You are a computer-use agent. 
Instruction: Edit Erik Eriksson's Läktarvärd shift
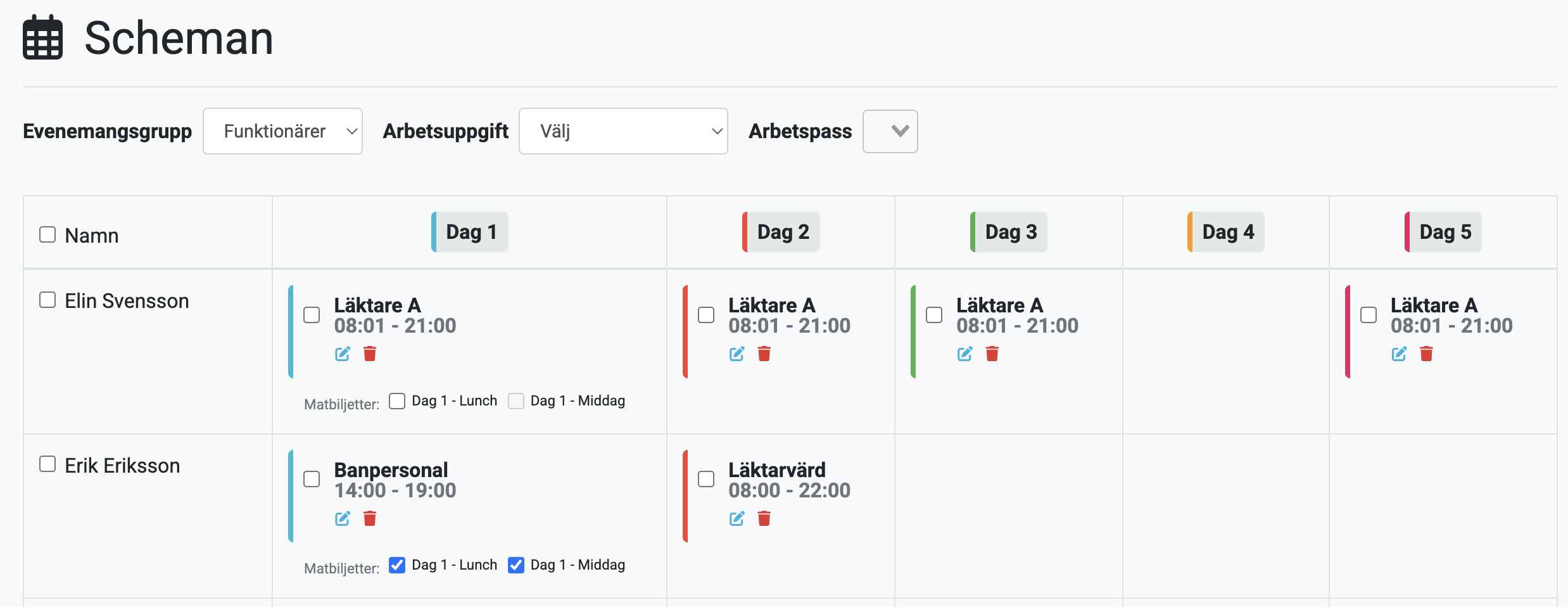(x=737, y=519)
